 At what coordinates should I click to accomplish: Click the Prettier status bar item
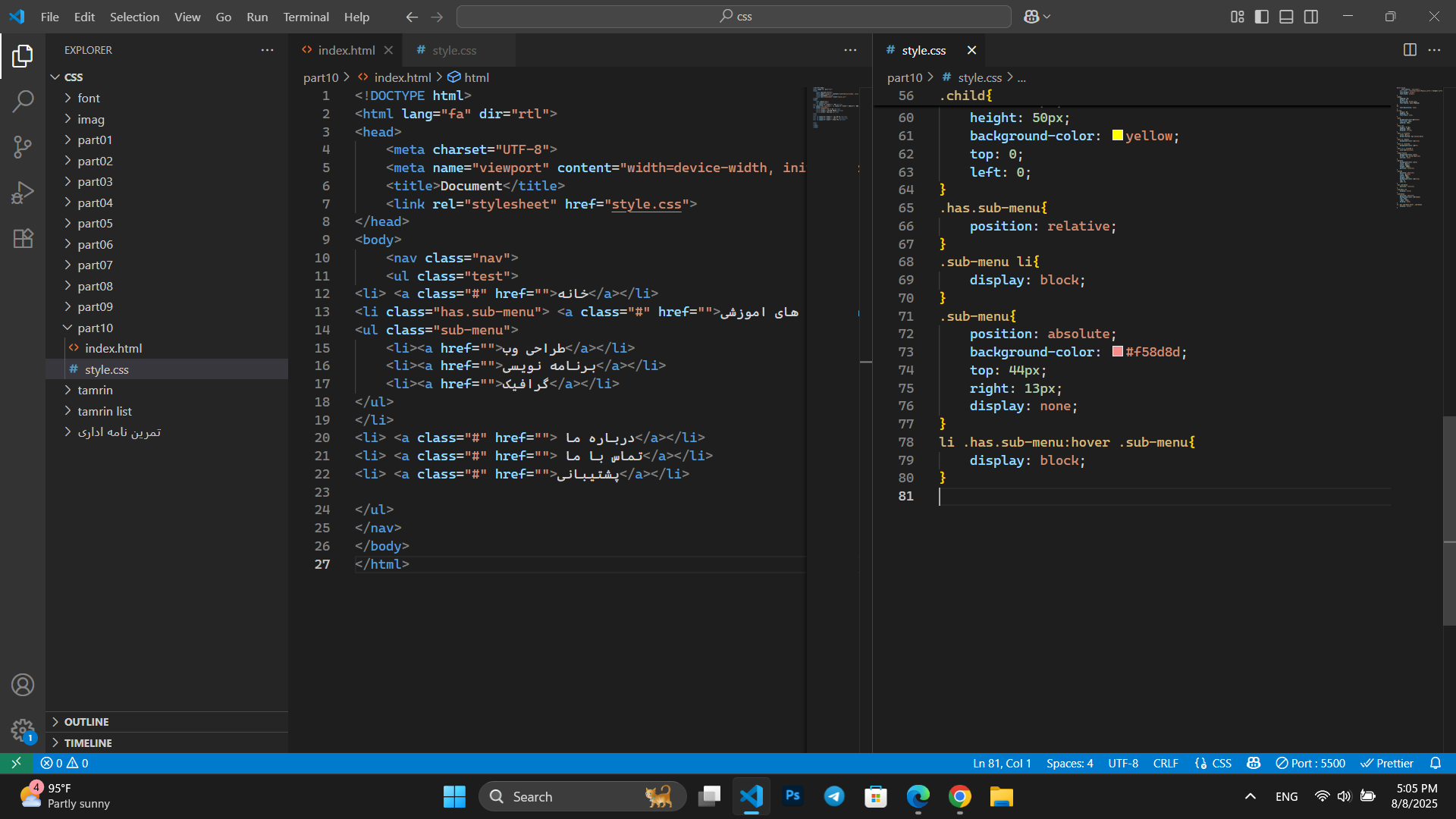pos(1387,763)
